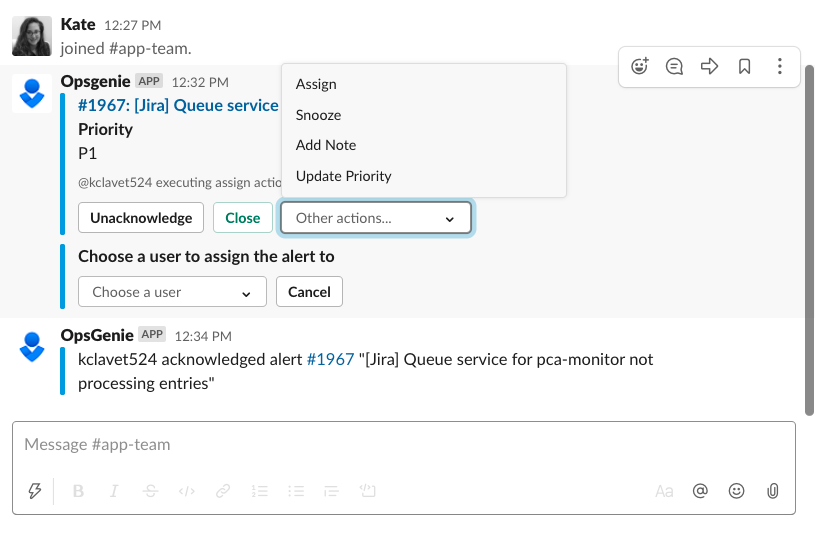815x538 pixels.
Task: Reply in thread icon
Action: pyautogui.click(x=675, y=67)
